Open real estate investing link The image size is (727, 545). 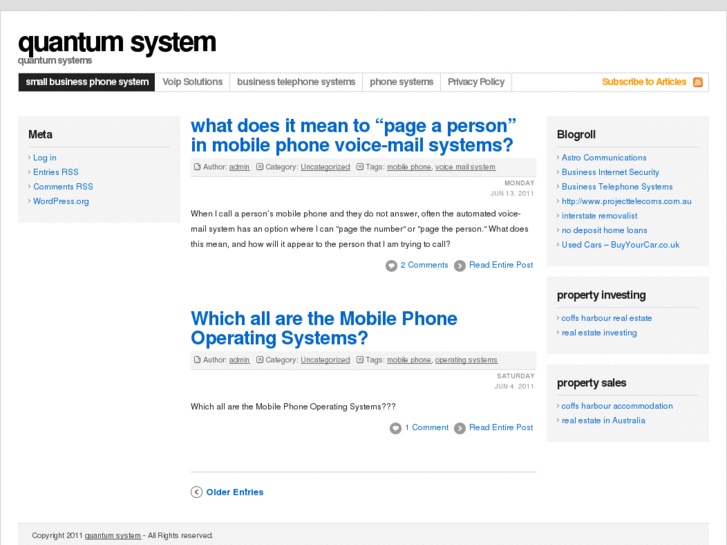pos(599,333)
